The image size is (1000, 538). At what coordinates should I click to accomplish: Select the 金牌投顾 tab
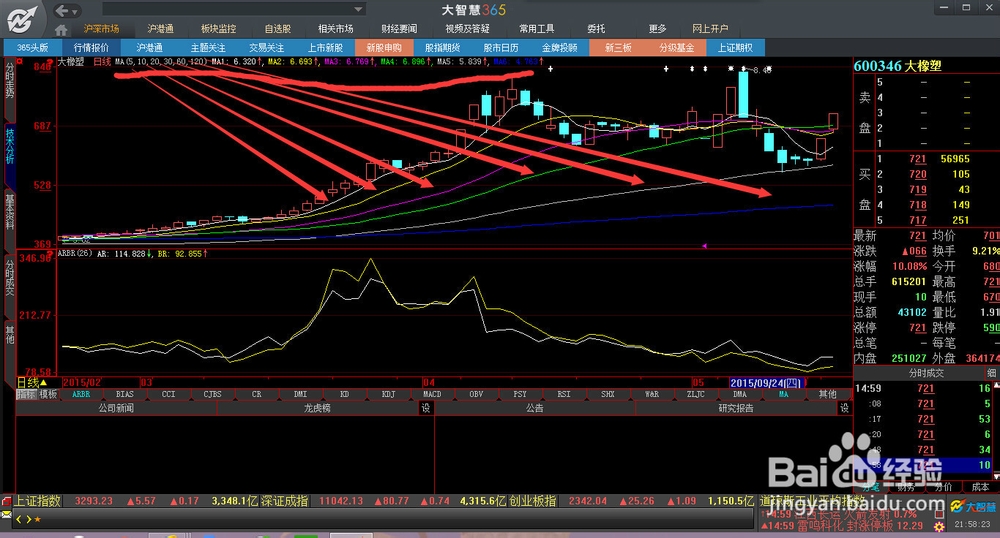click(x=559, y=48)
